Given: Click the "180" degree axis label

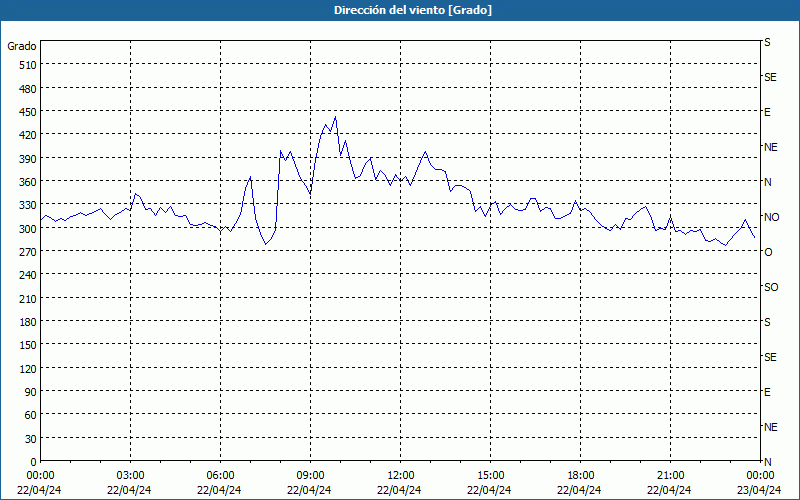Looking at the screenshot, I should pos(29,322).
